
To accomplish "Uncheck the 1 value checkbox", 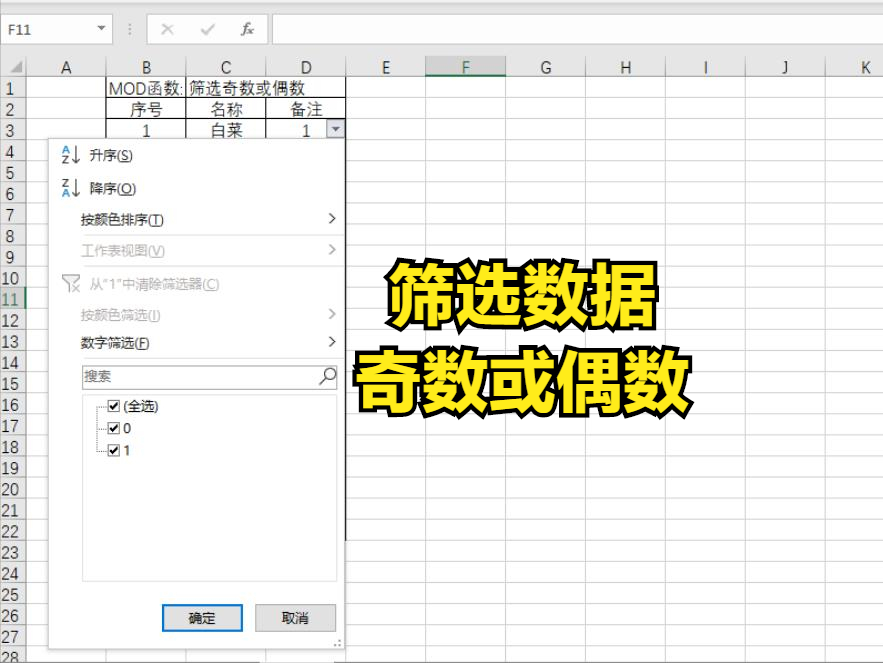I will pos(114,450).
